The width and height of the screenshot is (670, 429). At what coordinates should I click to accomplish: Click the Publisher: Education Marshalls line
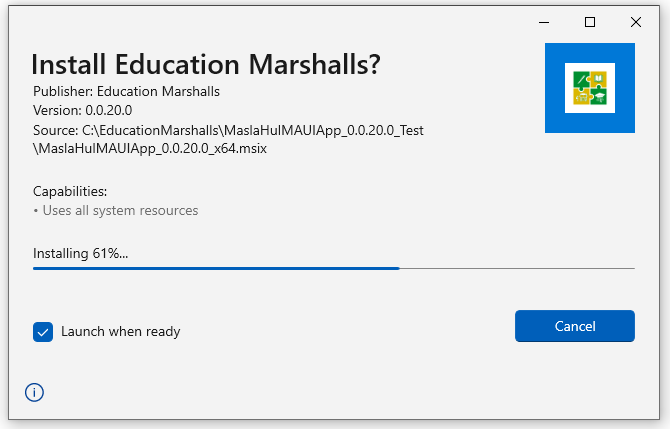click(x=126, y=92)
